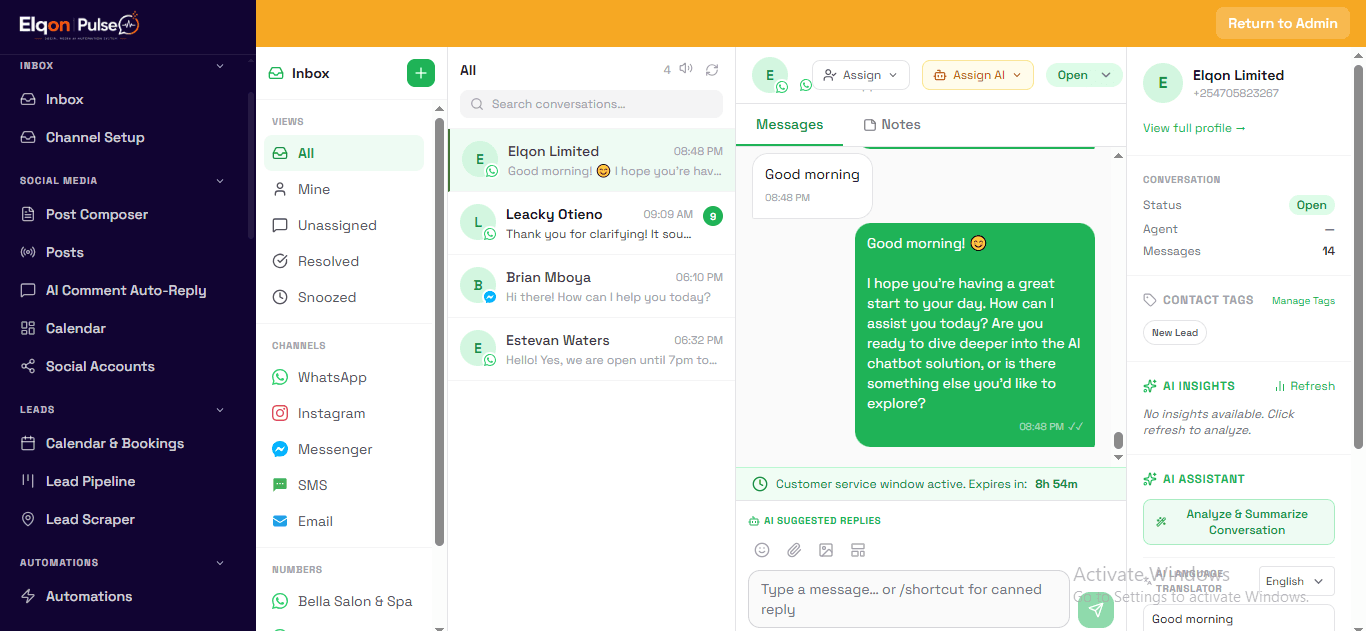1366x631 pixels.
Task: Collapse the INBOX sidebar section
Action: [220, 66]
